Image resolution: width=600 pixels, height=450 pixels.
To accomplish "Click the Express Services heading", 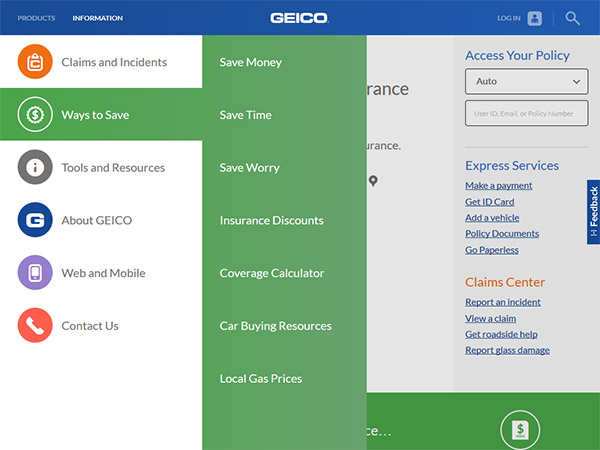I will click(x=512, y=166).
